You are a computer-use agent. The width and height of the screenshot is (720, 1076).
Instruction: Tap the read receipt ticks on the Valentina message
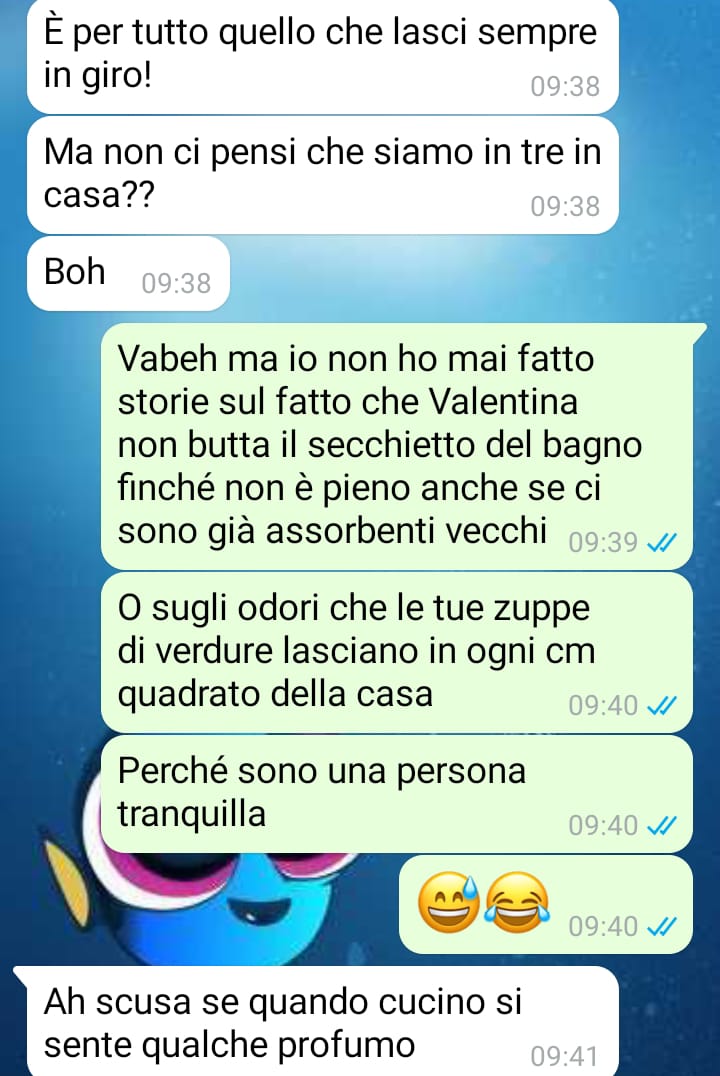(662, 543)
